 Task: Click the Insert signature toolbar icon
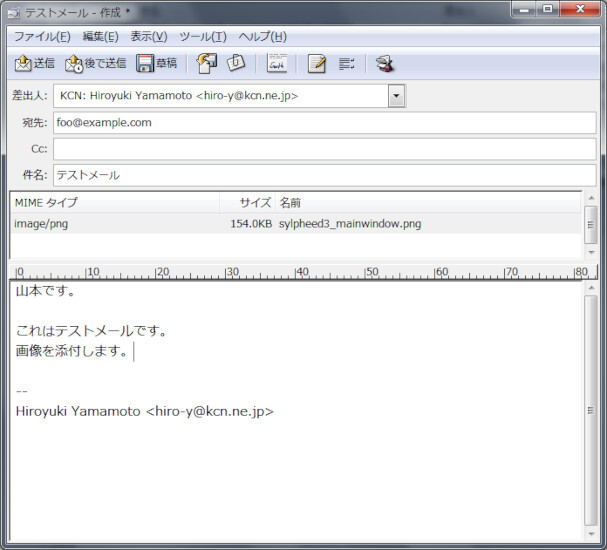coord(277,64)
